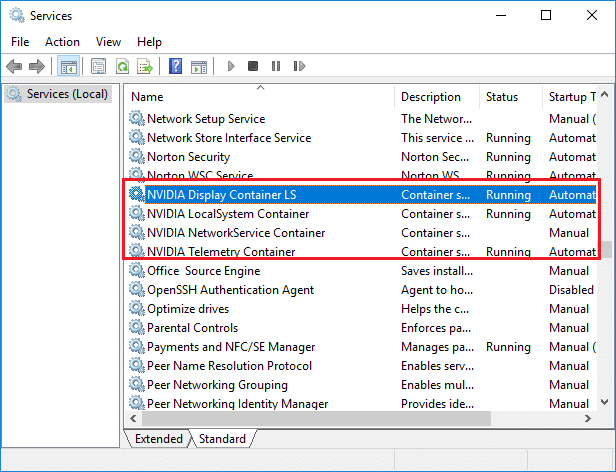Select the OpenSSH Authentication Agent row
The width and height of the screenshot is (616, 472).
[231, 290]
